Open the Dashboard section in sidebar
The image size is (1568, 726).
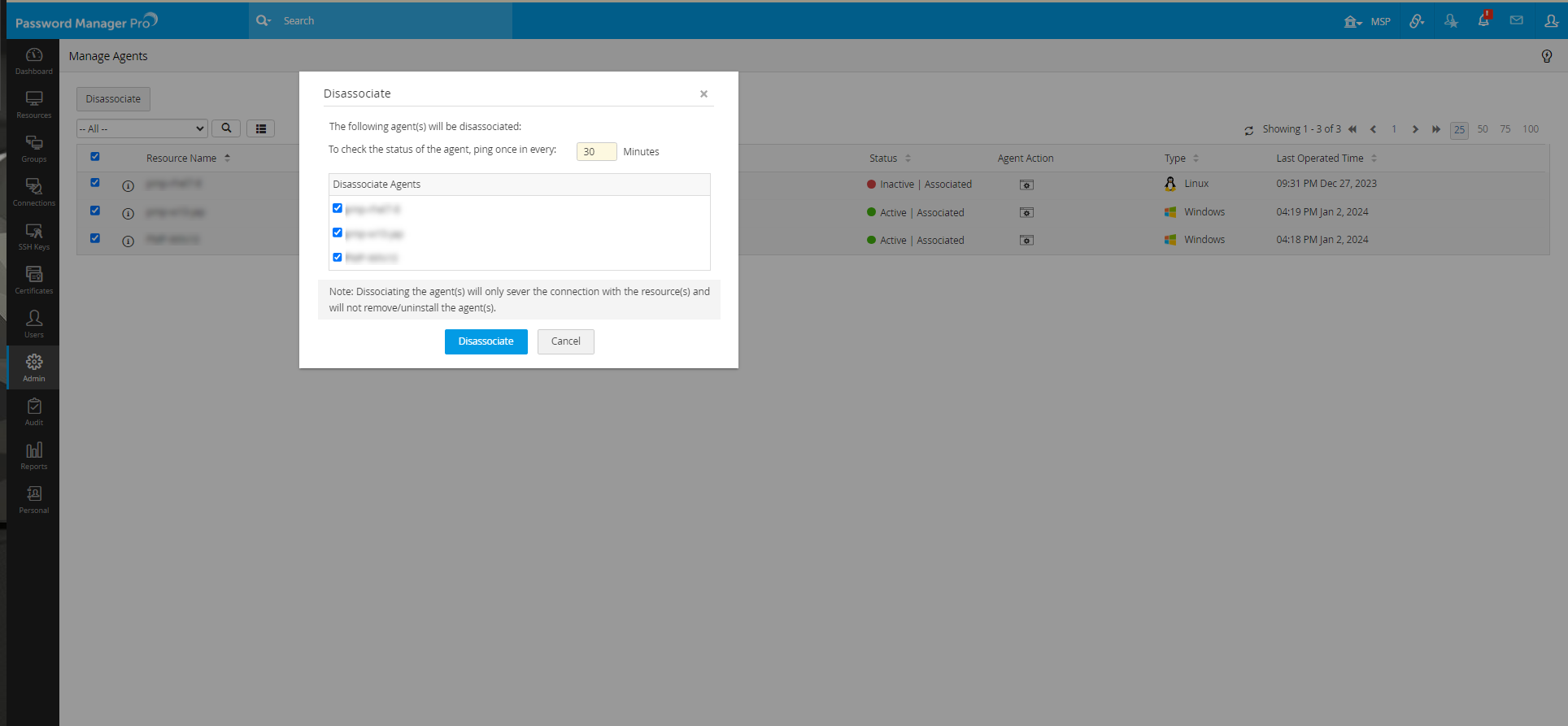point(33,61)
